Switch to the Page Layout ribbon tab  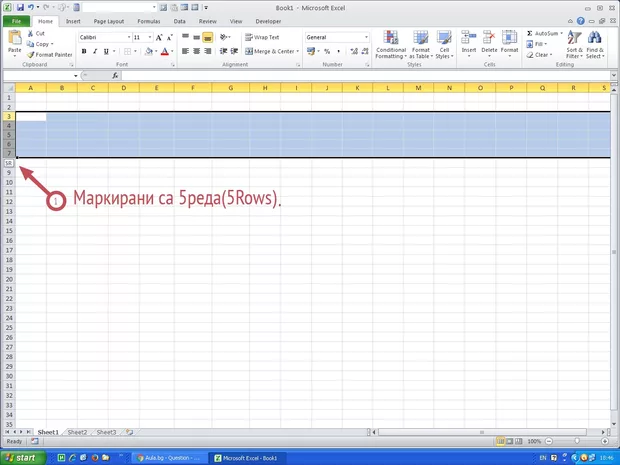[108, 20]
